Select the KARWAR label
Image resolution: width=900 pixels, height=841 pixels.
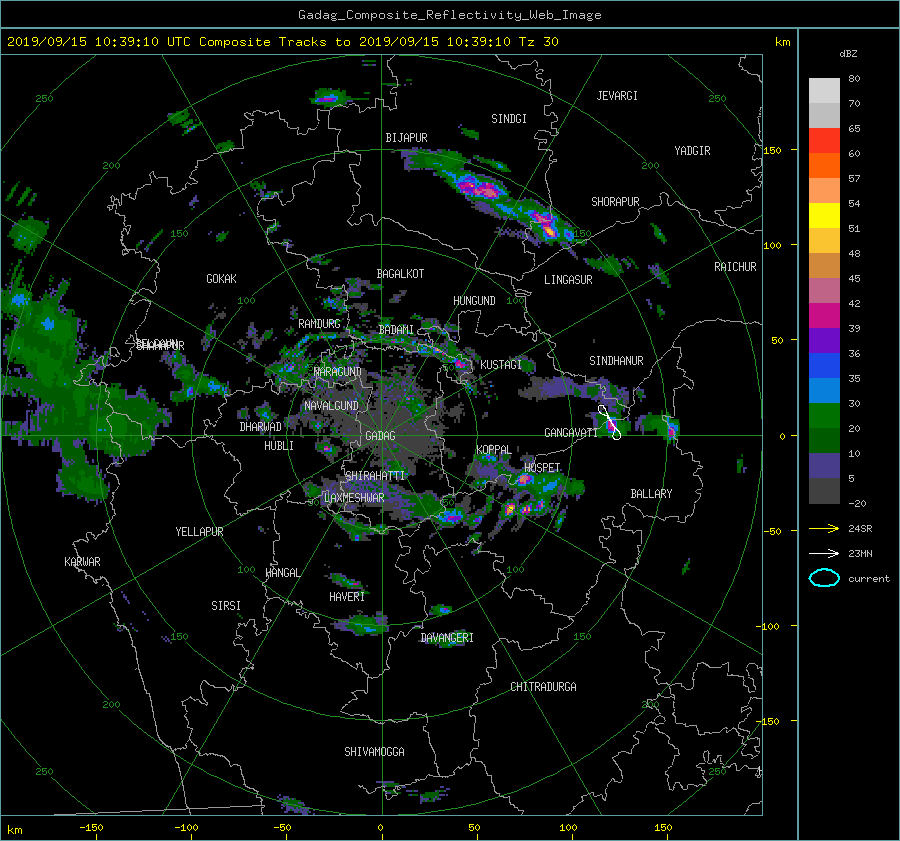82,562
